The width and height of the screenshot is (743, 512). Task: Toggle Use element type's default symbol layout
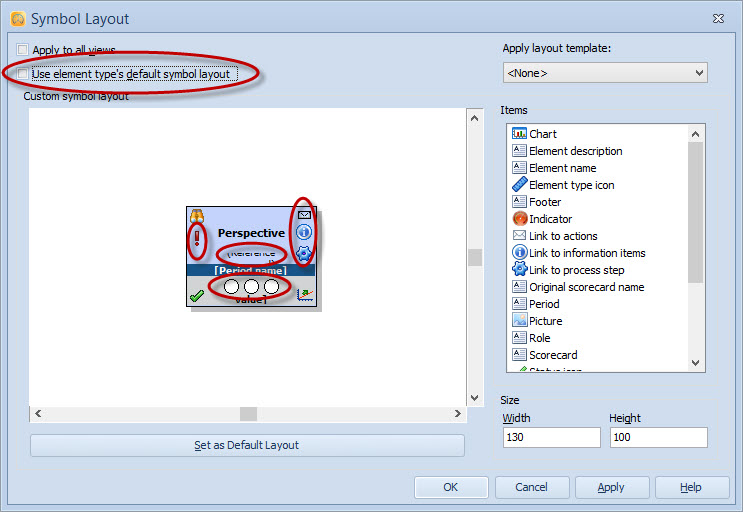click(23, 74)
